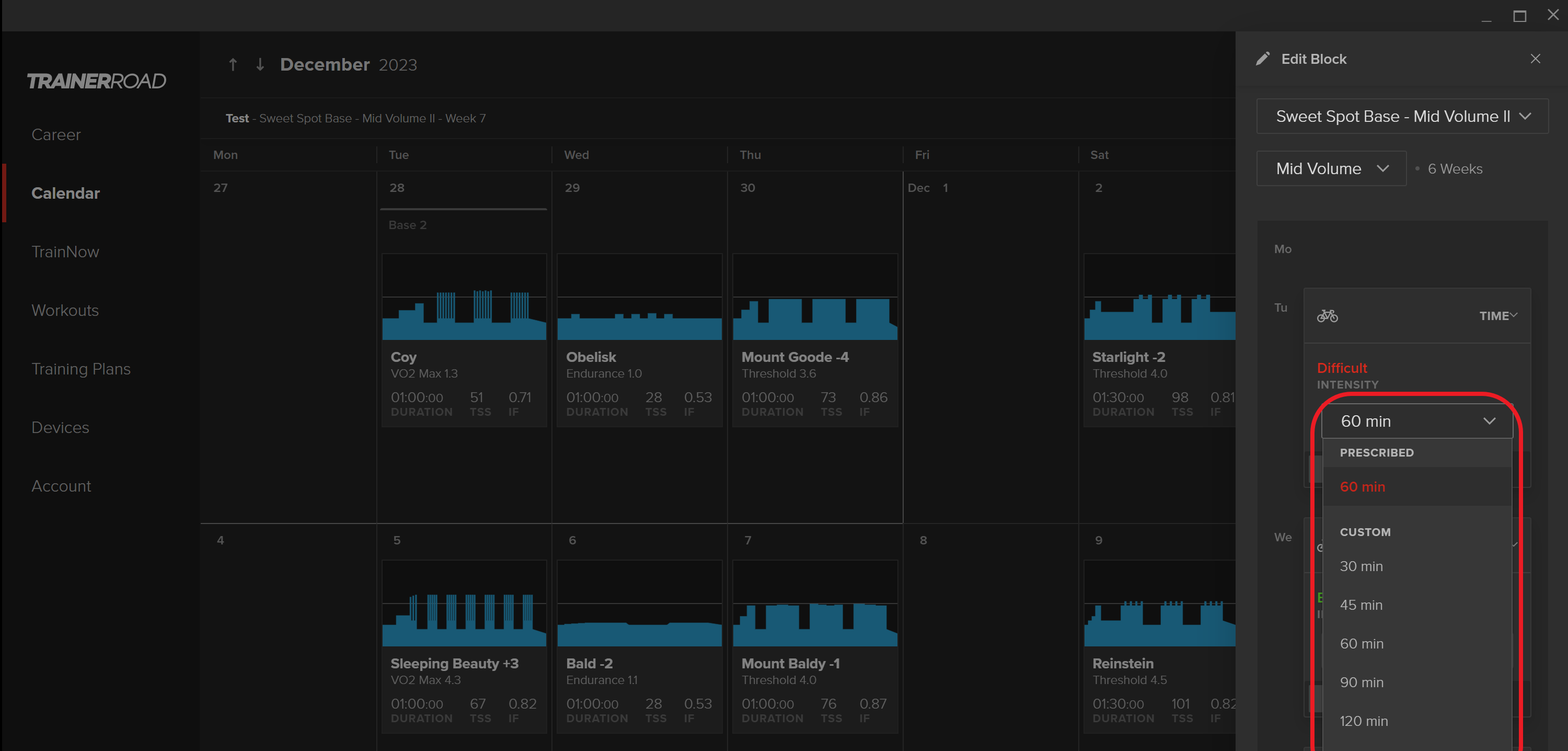Click the Test plan week banner
Viewport: 1568px width, 751px height.
click(x=355, y=118)
